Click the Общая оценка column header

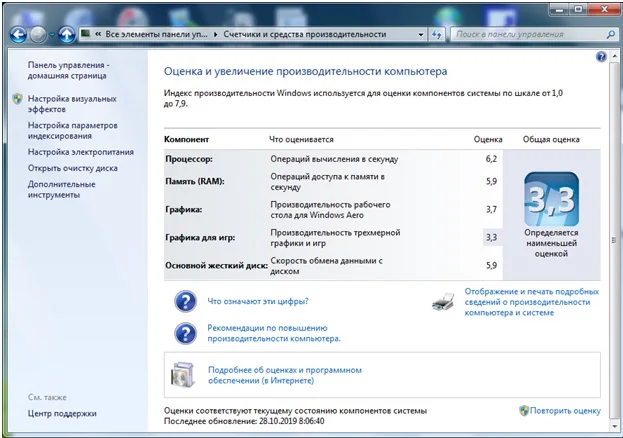click(x=551, y=140)
